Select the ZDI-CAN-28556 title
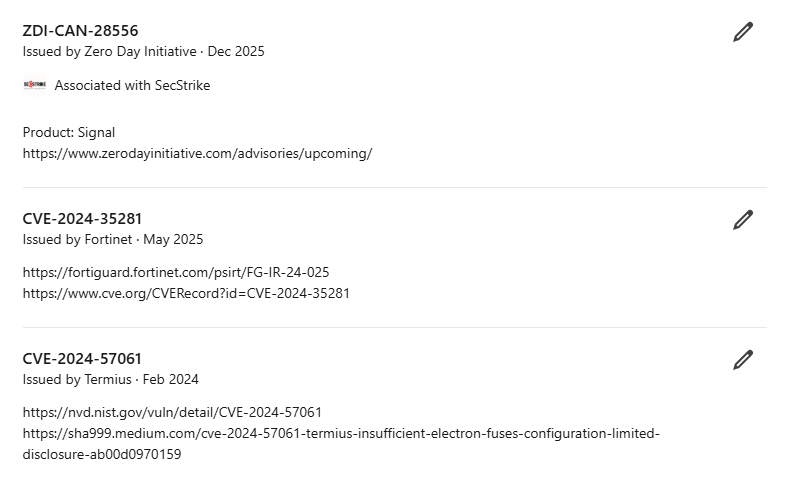Screen dimensions: 788x480 pos(80,31)
